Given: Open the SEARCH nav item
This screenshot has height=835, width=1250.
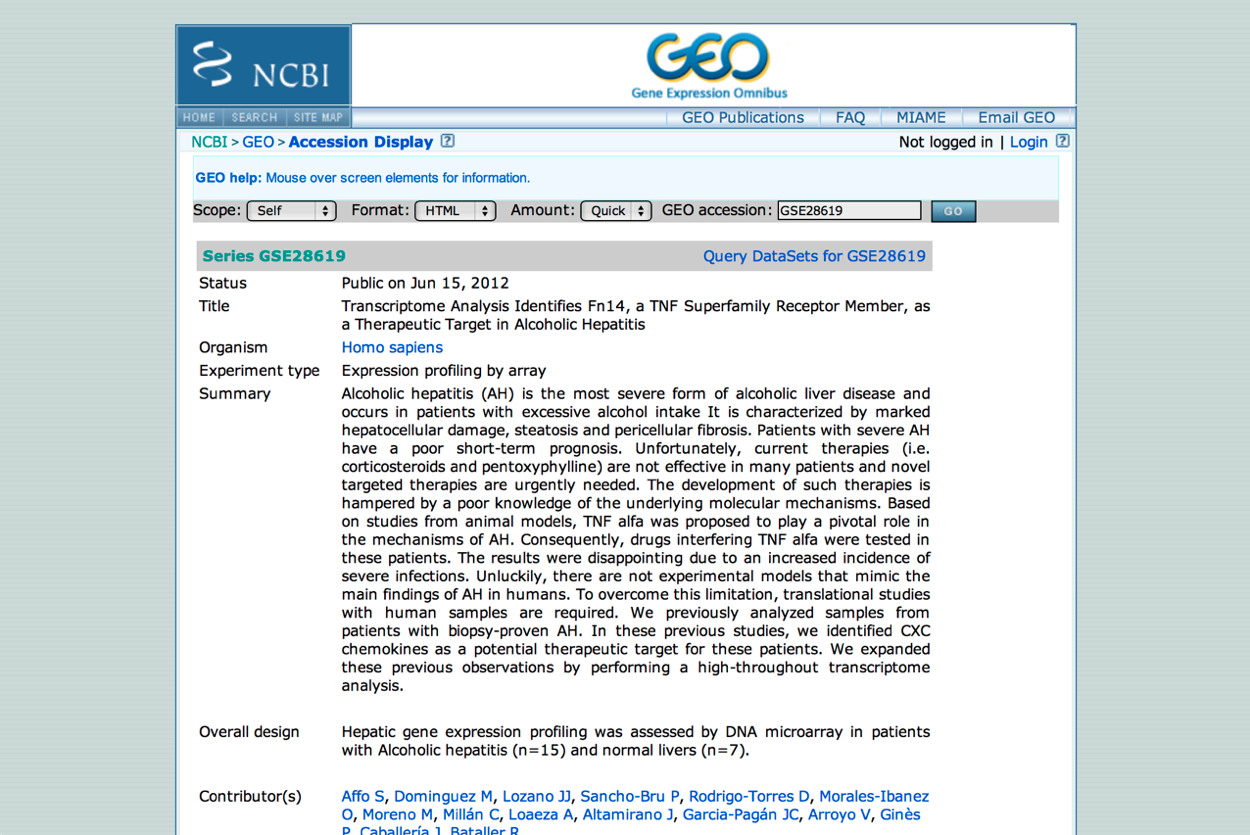Looking at the screenshot, I should click(254, 117).
